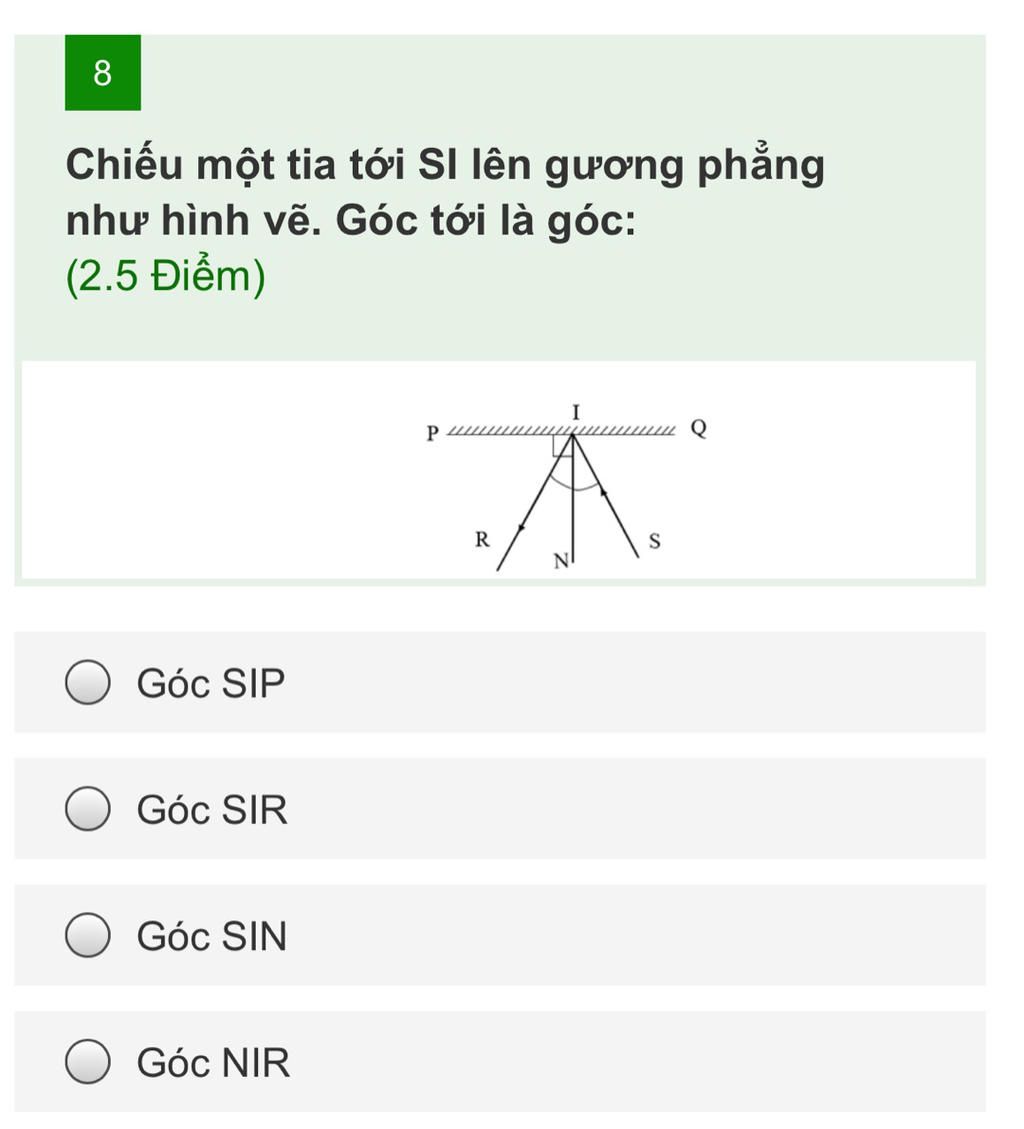Click the right-angle square marker at point I
This screenshot has height=1129, width=1024.
click(x=562, y=446)
